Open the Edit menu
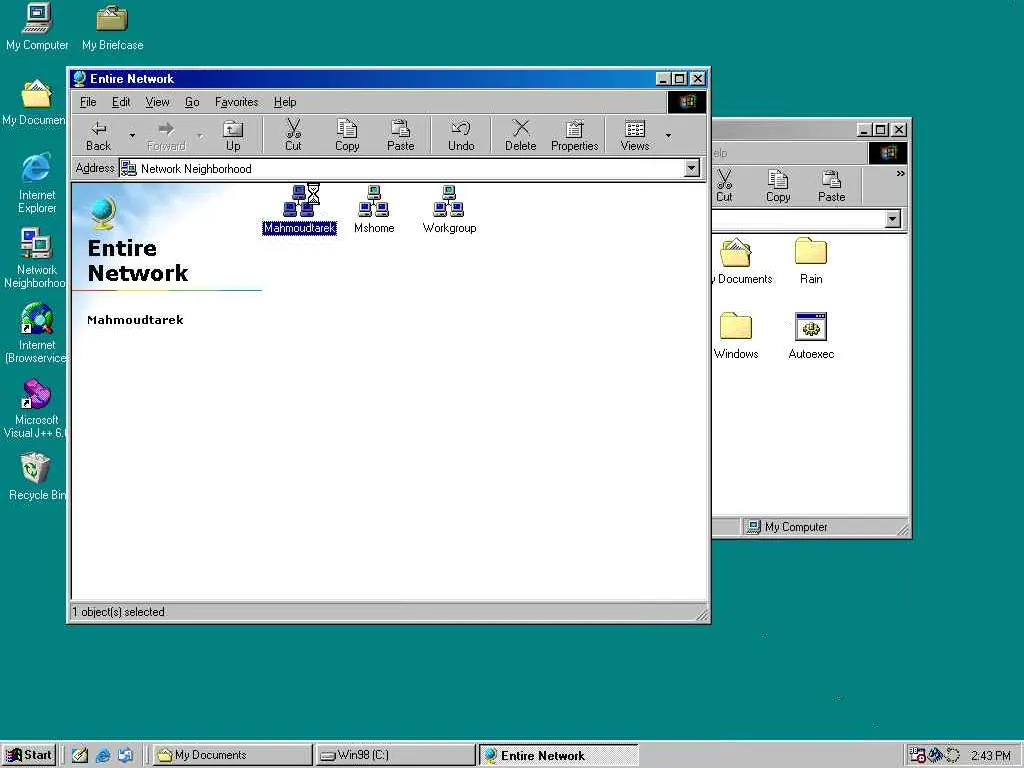 121,102
